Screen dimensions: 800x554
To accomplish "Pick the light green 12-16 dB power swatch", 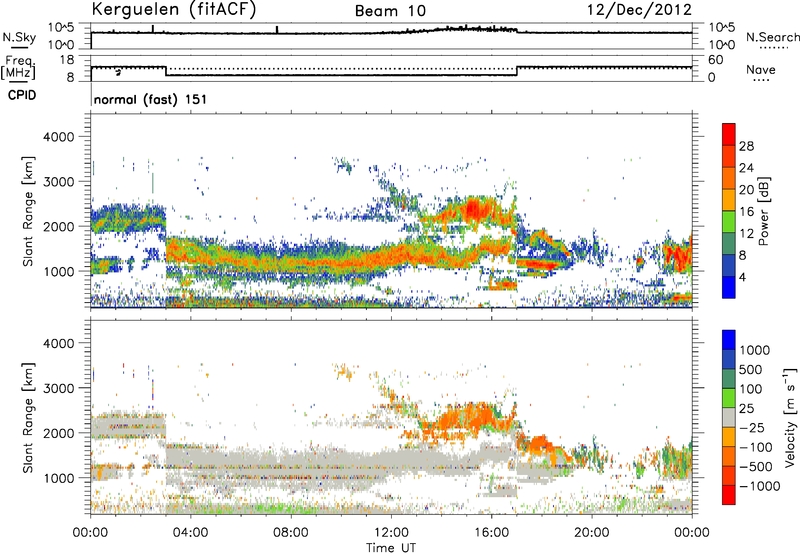I will 729,221.
